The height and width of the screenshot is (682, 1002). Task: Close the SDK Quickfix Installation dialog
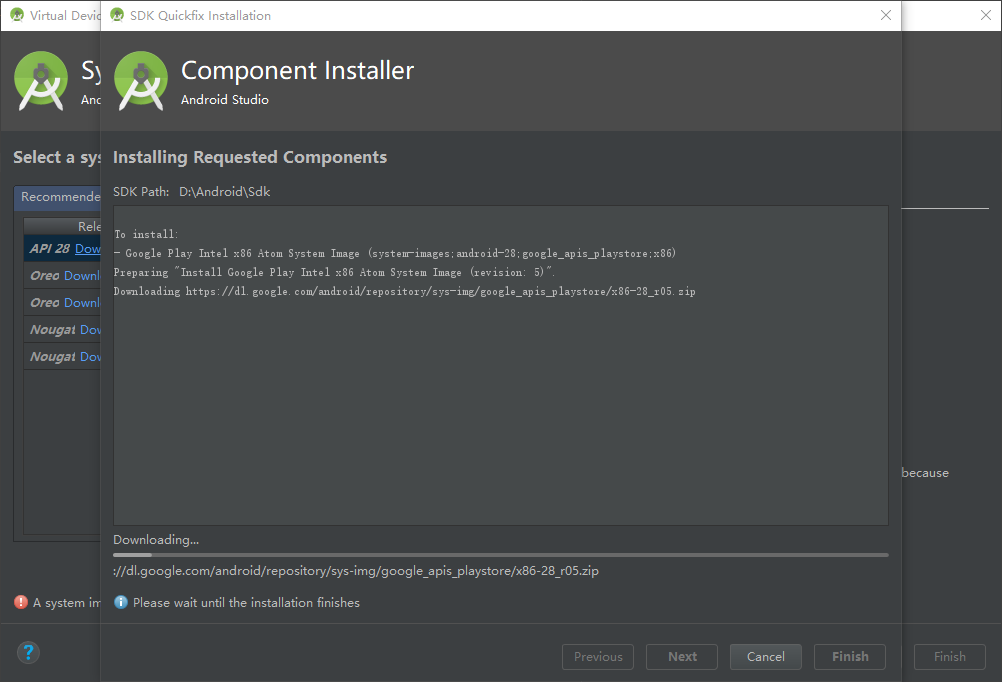[x=886, y=15]
